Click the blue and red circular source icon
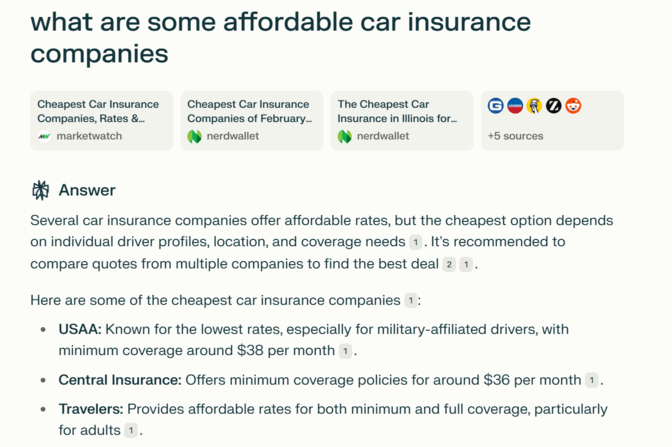This screenshot has width=672, height=447. (x=515, y=105)
